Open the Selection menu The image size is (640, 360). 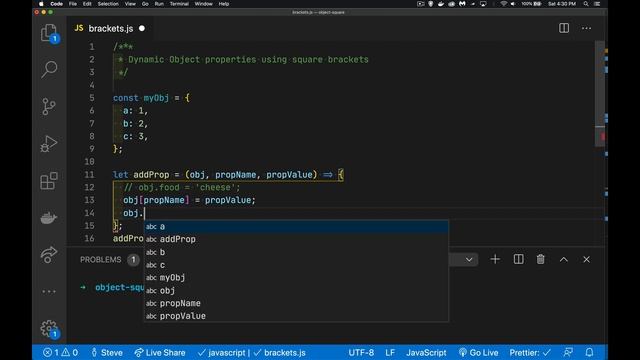pos(108,4)
